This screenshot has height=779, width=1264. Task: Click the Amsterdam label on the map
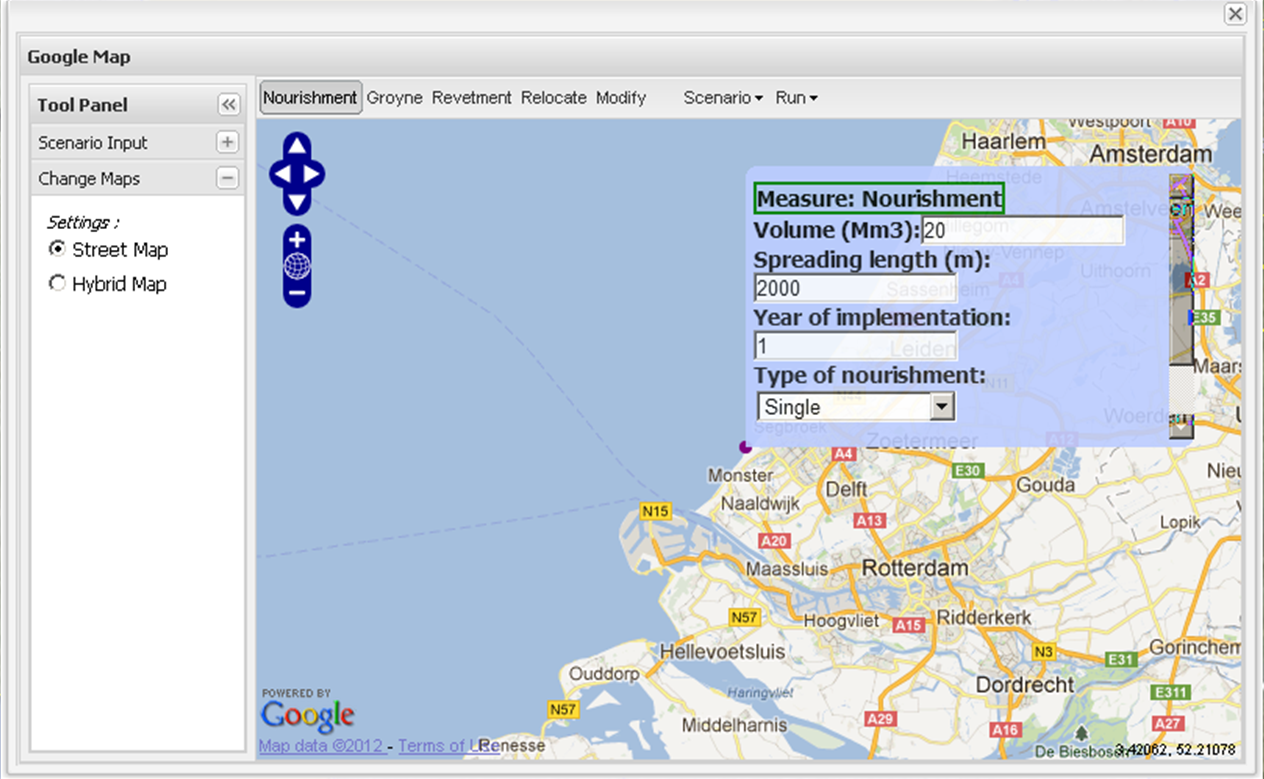(1150, 155)
